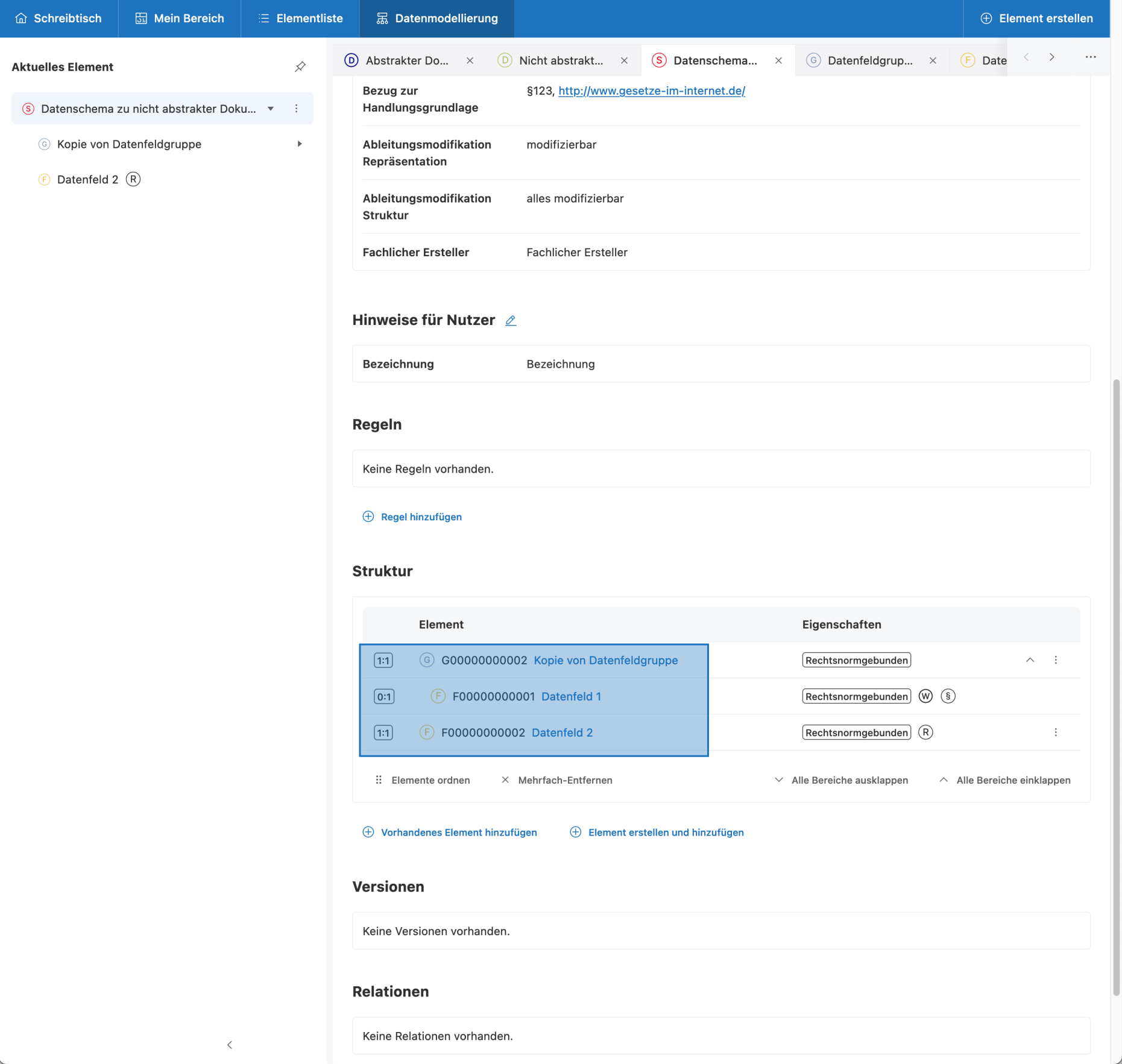Click the pin icon beside Aktuelles Element
Image resolution: width=1122 pixels, height=1064 pixels.
pyautogui.click(x=300, y=67)
